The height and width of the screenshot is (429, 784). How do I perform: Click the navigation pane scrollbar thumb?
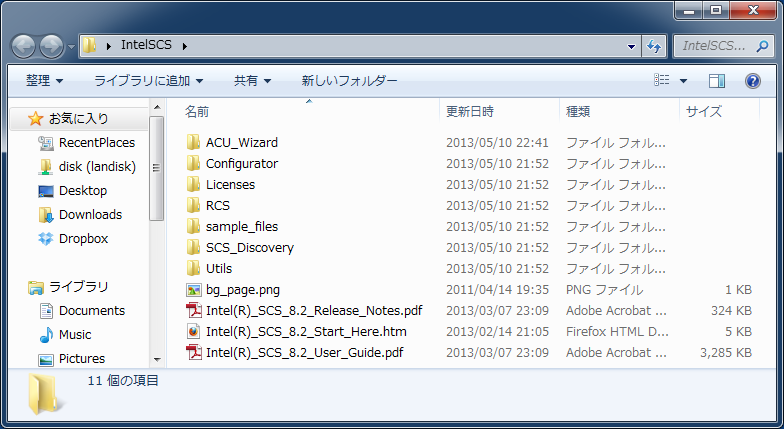[156, 168]
